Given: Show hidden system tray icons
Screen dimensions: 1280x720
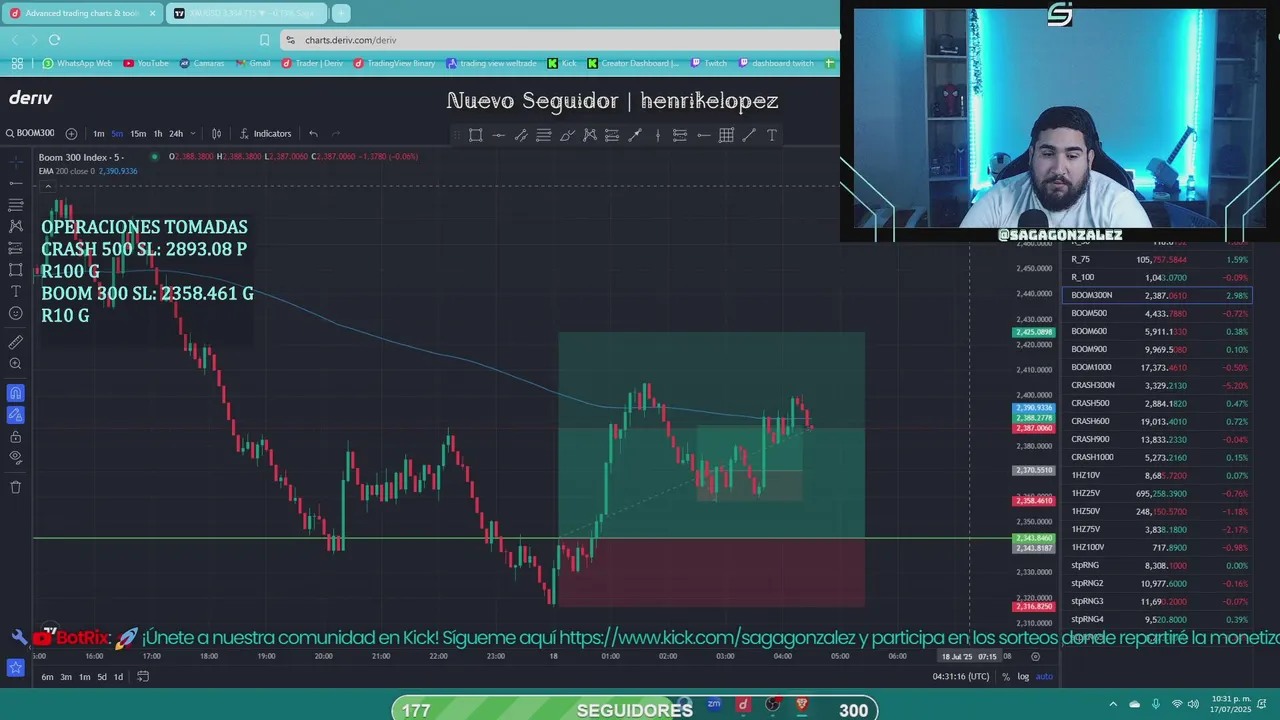Looking at the screenshot, I should point(1114,704).
